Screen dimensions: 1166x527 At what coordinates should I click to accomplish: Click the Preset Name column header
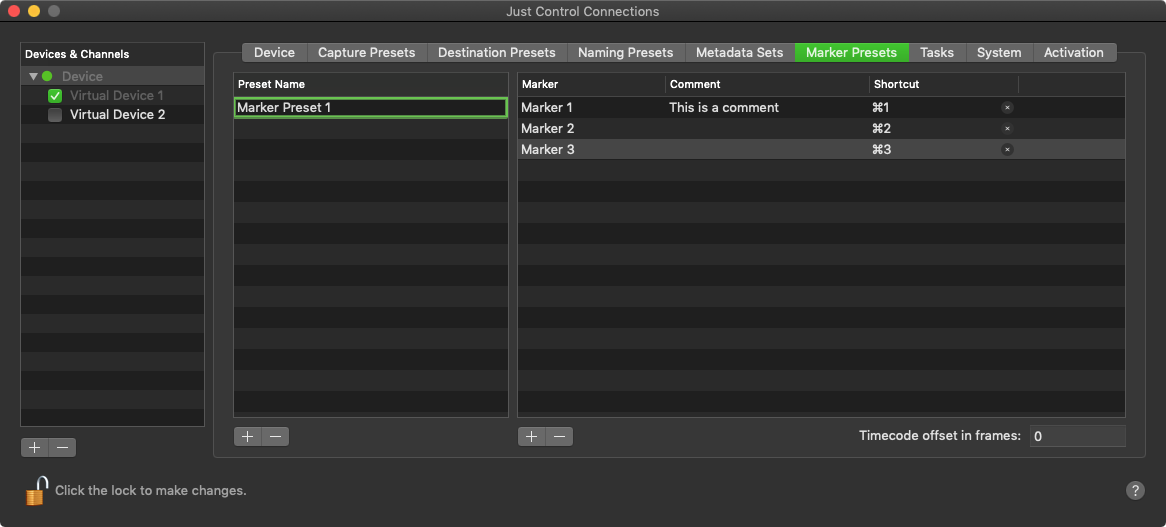[x=370, y=84]
